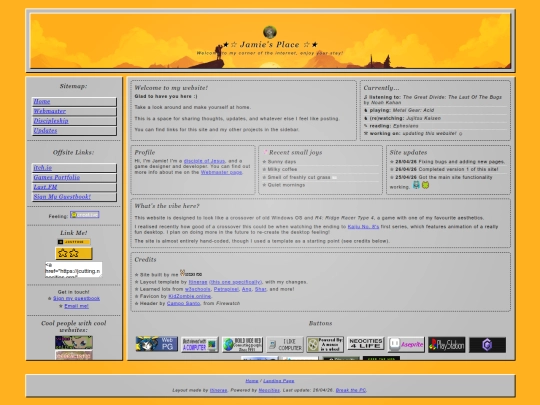Click the Web PG badge button
The height and width of the screenshot is (405, 540).
[157, 344]
